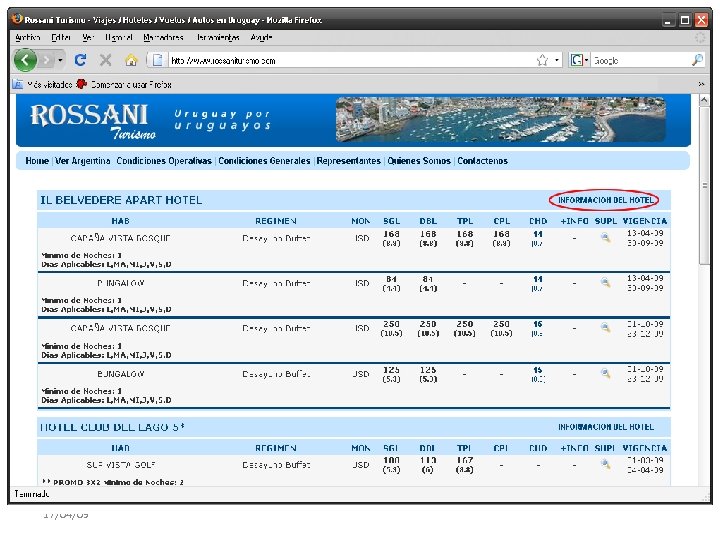720x540 pixels.
Task: Expand the bookmarks toolbar overflow chevron
Action: [701, 84]
